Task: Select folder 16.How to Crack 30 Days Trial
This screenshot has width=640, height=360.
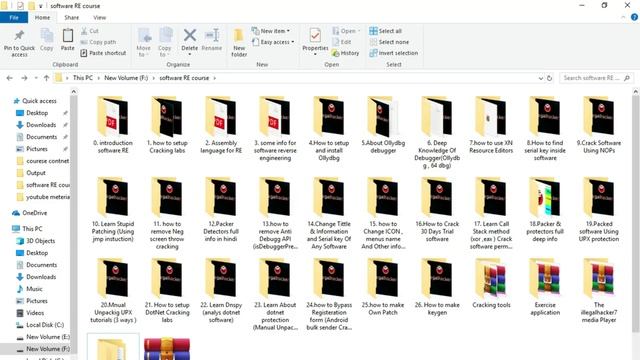Action: pos(437,210)
